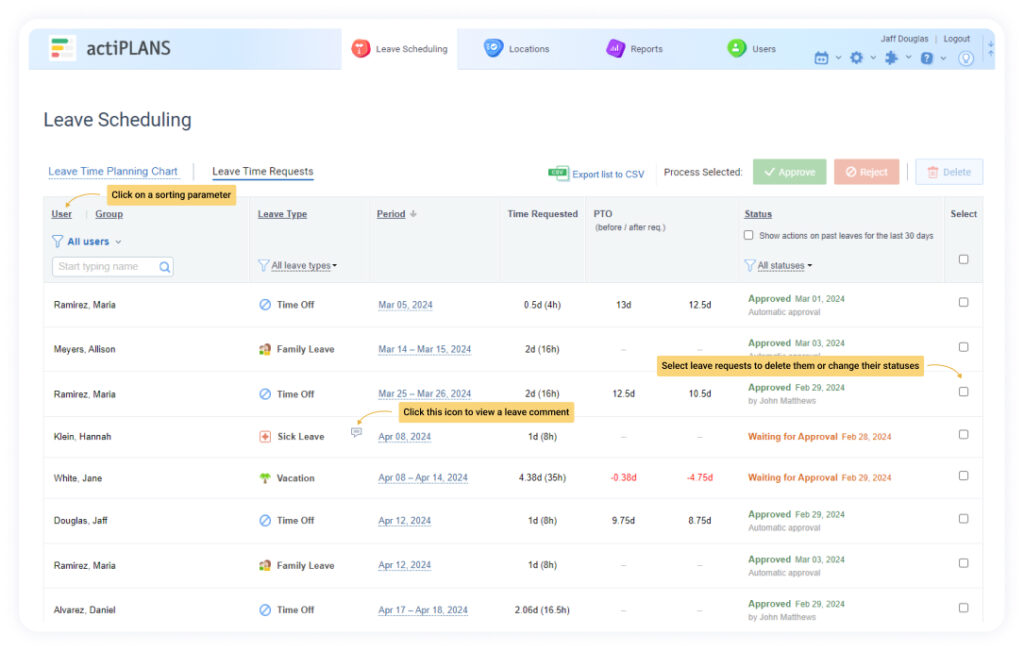Open the settings gear icon

coord(856,58)
